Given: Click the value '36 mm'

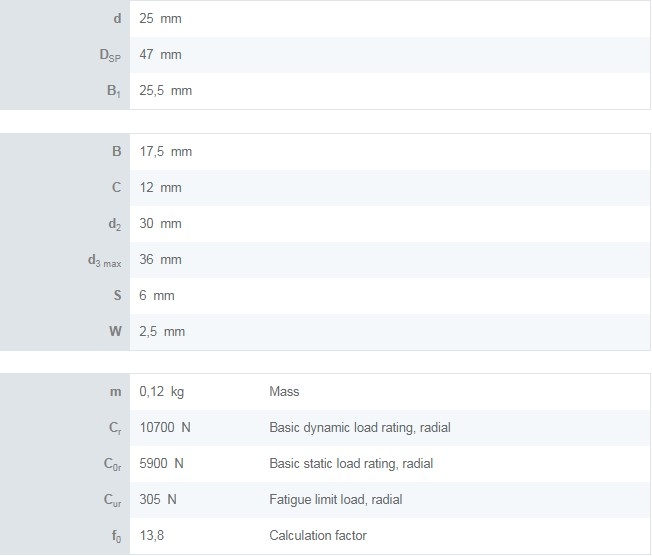Looking at the screenshot, I should pos(160,259).
